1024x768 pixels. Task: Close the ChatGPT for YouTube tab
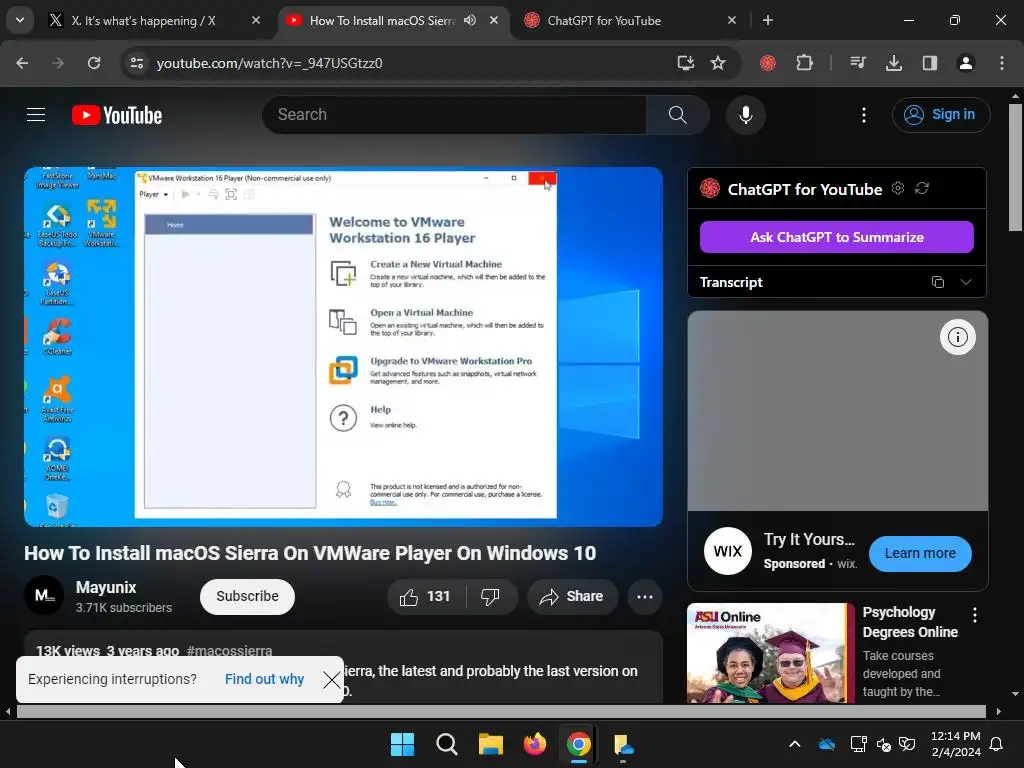click(x=731, y=20)
